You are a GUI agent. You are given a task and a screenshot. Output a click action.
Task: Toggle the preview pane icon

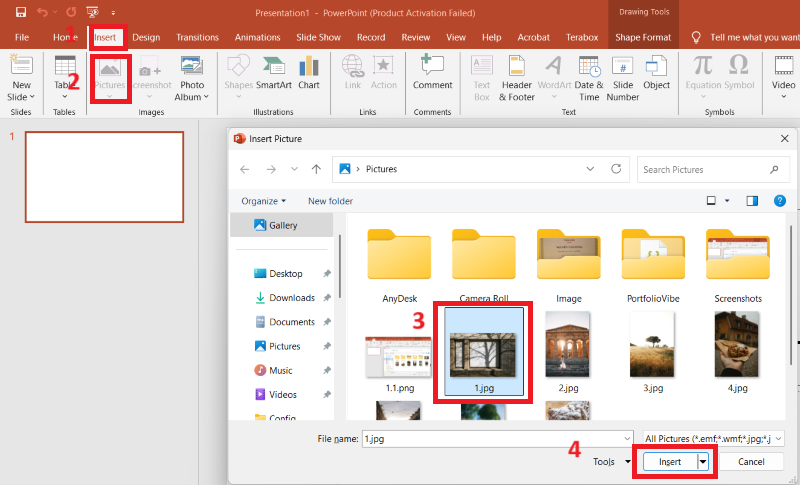coord(752,201)
